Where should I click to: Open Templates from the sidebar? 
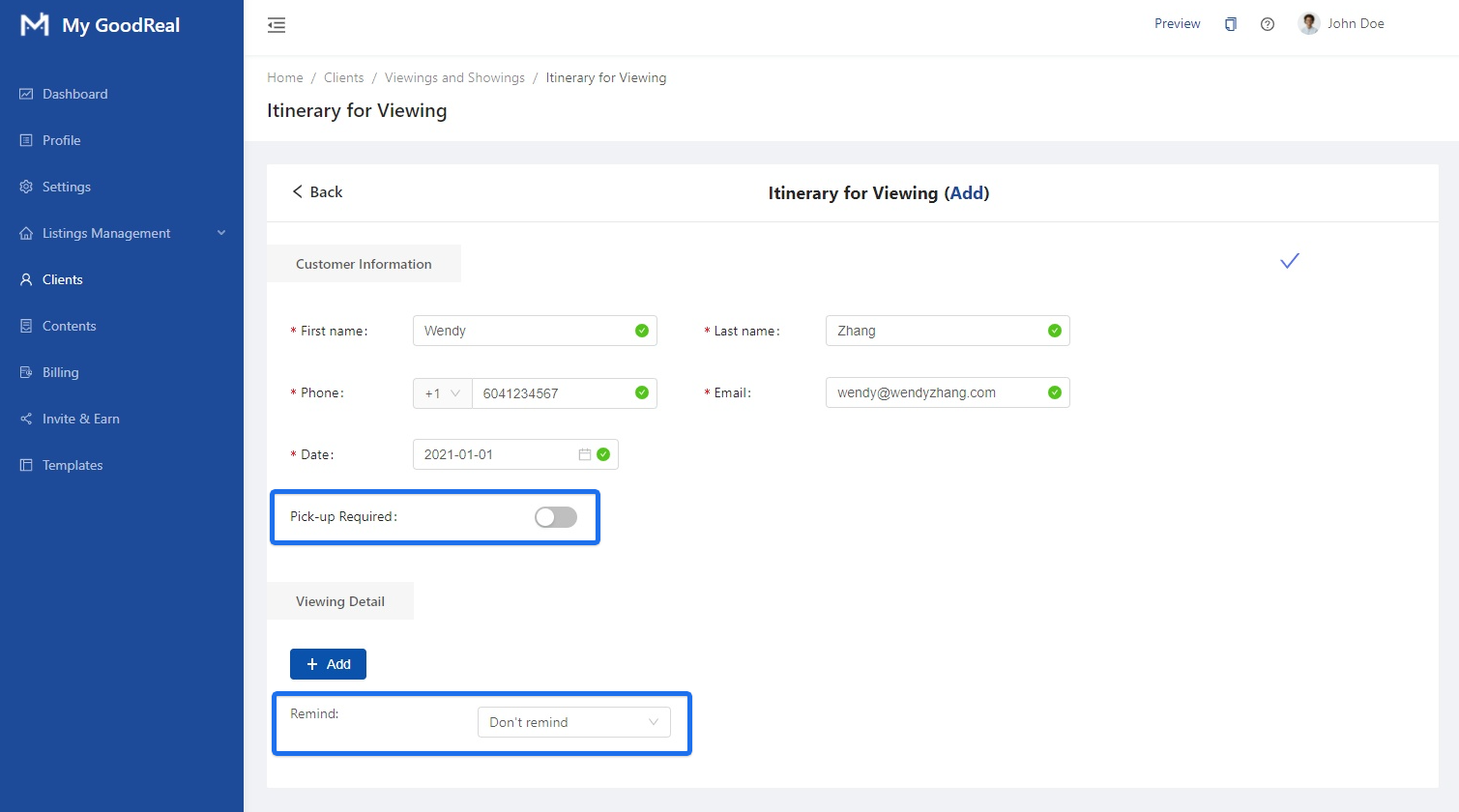72,465
